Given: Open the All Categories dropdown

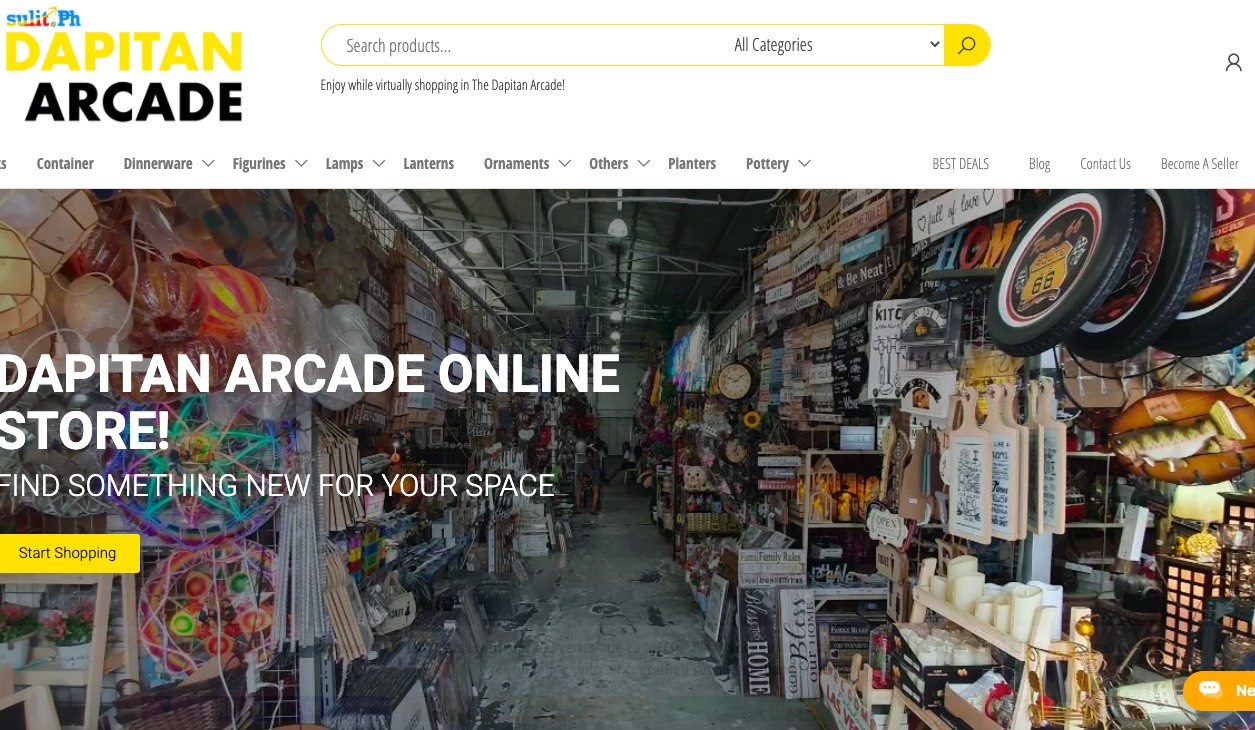Looking at the screenshot, I should 836,45.
